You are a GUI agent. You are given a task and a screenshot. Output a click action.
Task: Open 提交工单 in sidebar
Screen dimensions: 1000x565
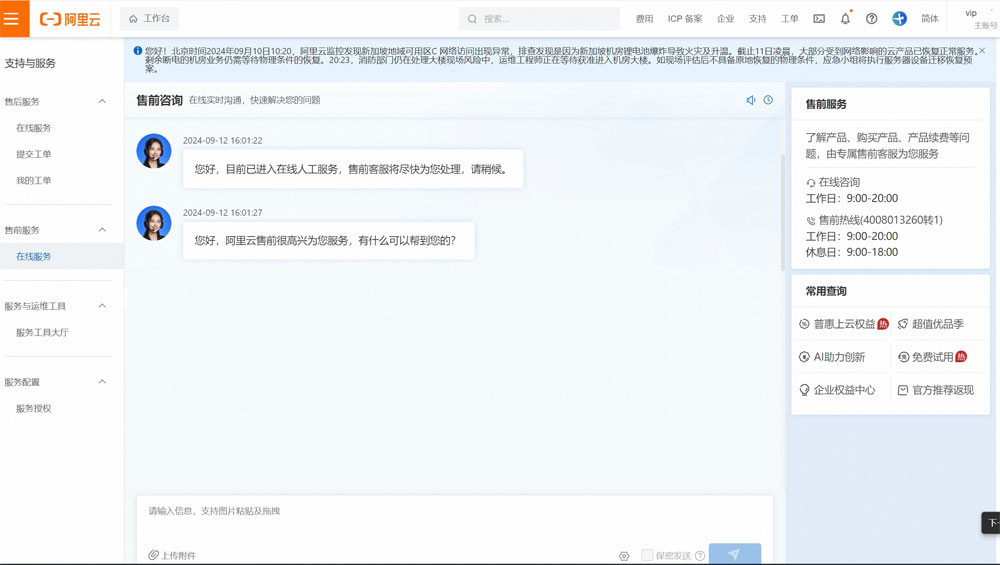click(34, 154)
